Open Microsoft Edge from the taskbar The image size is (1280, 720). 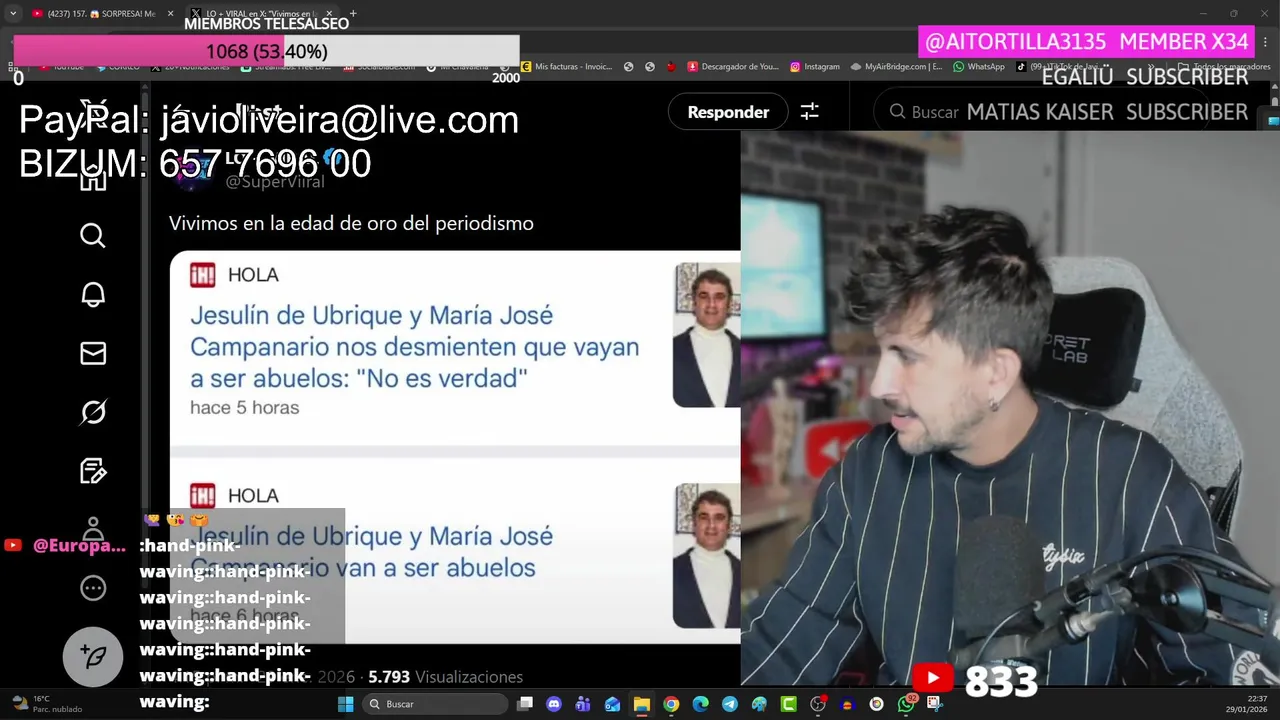pyautogui.click(x=701, y=704)
